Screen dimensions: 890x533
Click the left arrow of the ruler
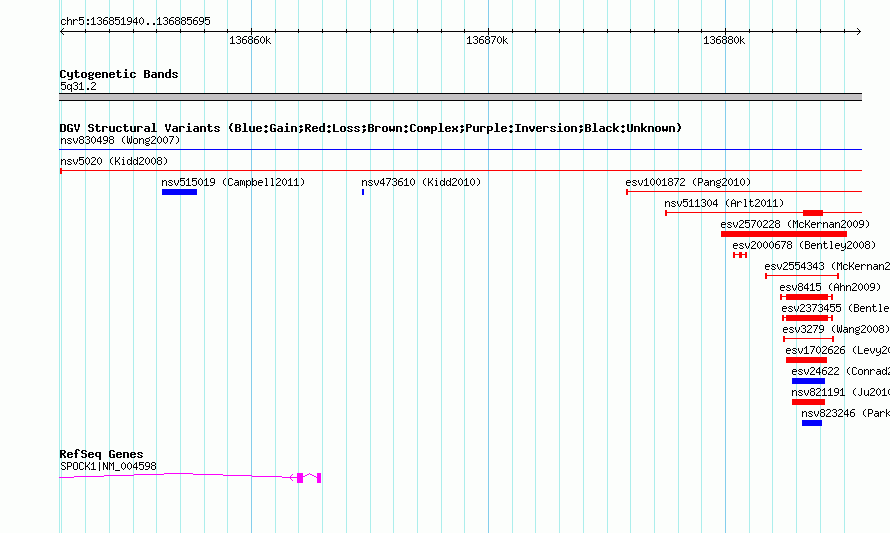coord(62,31)
